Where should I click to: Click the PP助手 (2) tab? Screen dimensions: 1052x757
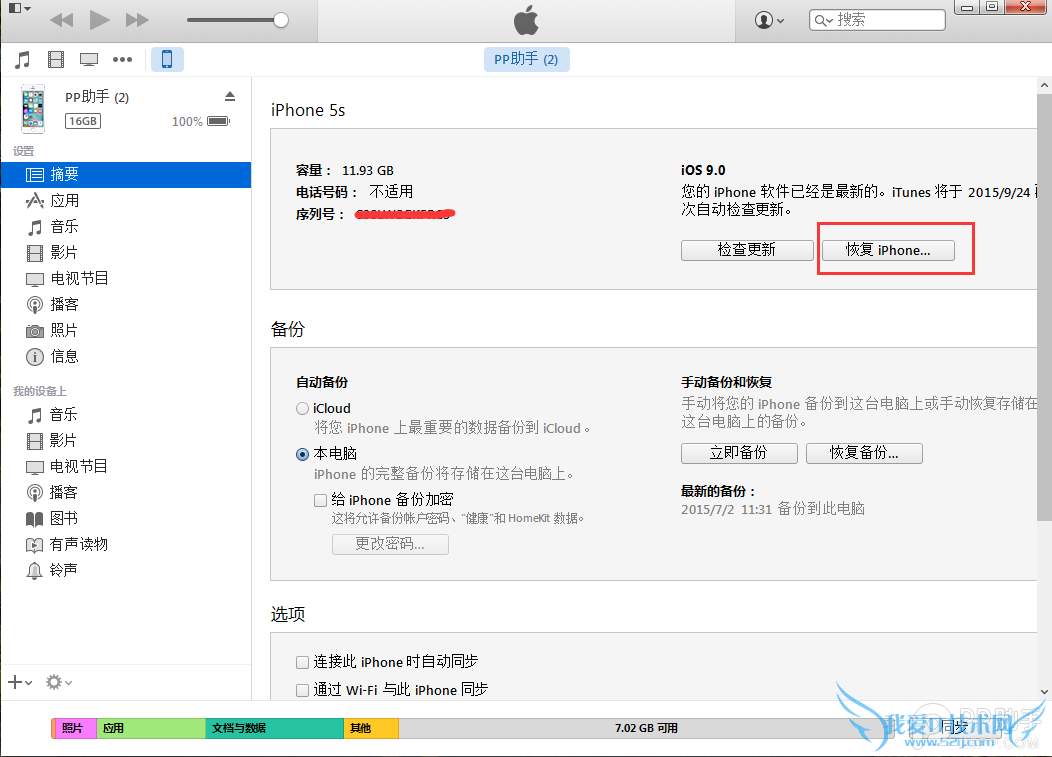pos(527,59)
